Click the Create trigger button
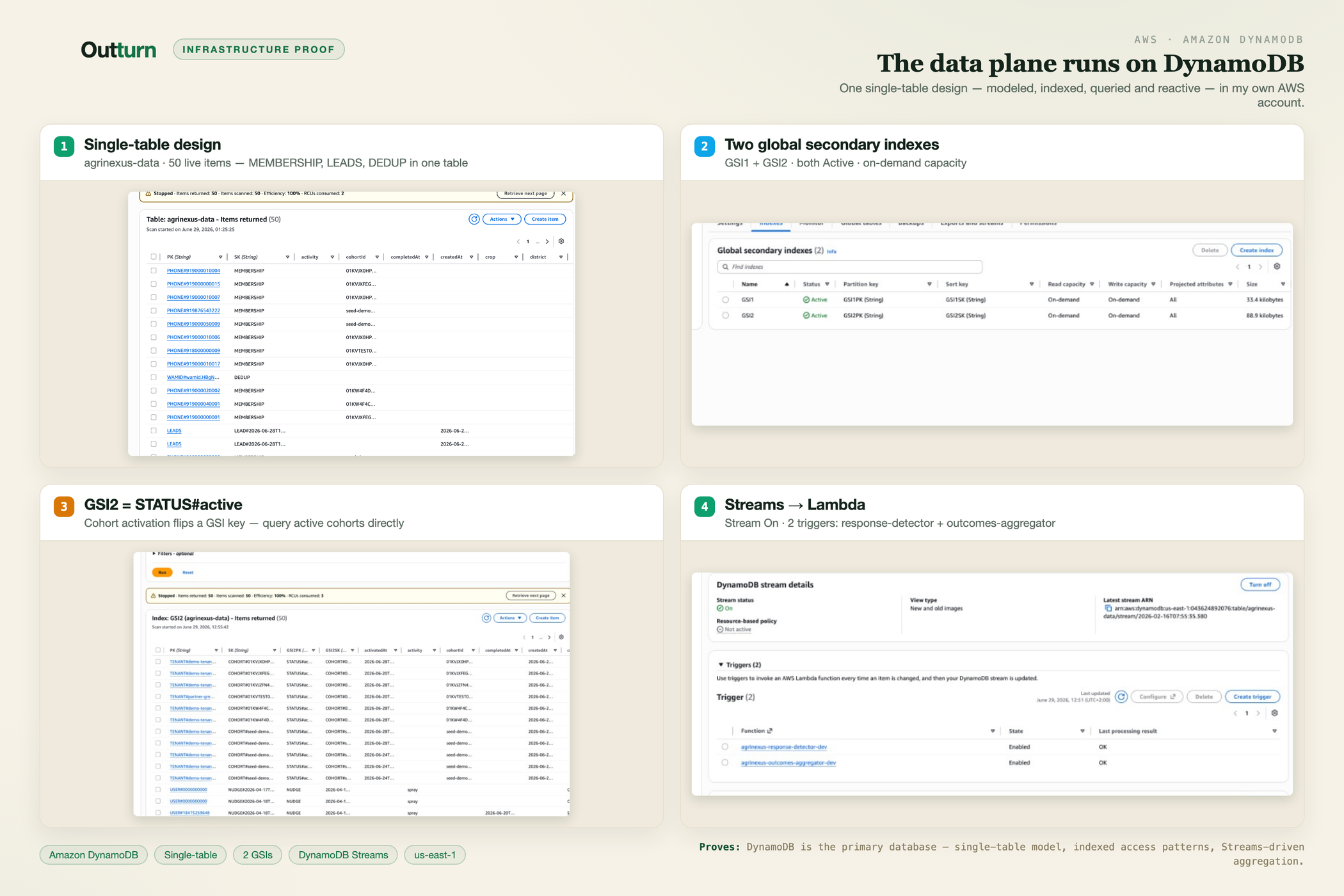The image size is (1344, 896). pos(1252,696)
